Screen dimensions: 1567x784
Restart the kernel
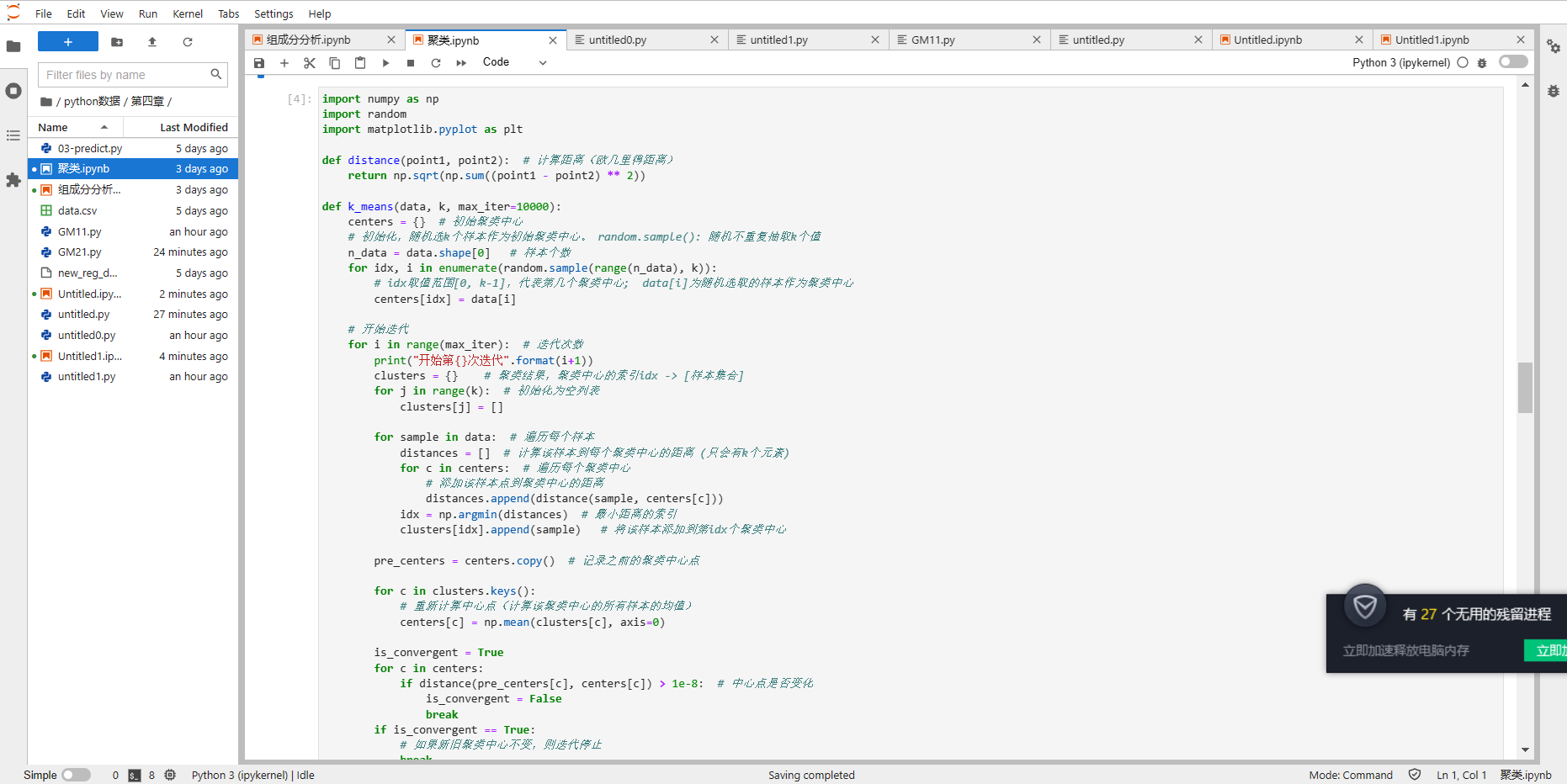pyautogui.click(x=436, y=63)
